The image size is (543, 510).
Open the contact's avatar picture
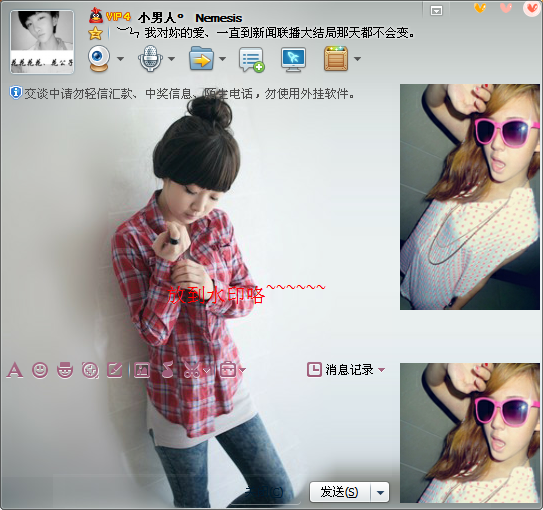click(42, 42)
